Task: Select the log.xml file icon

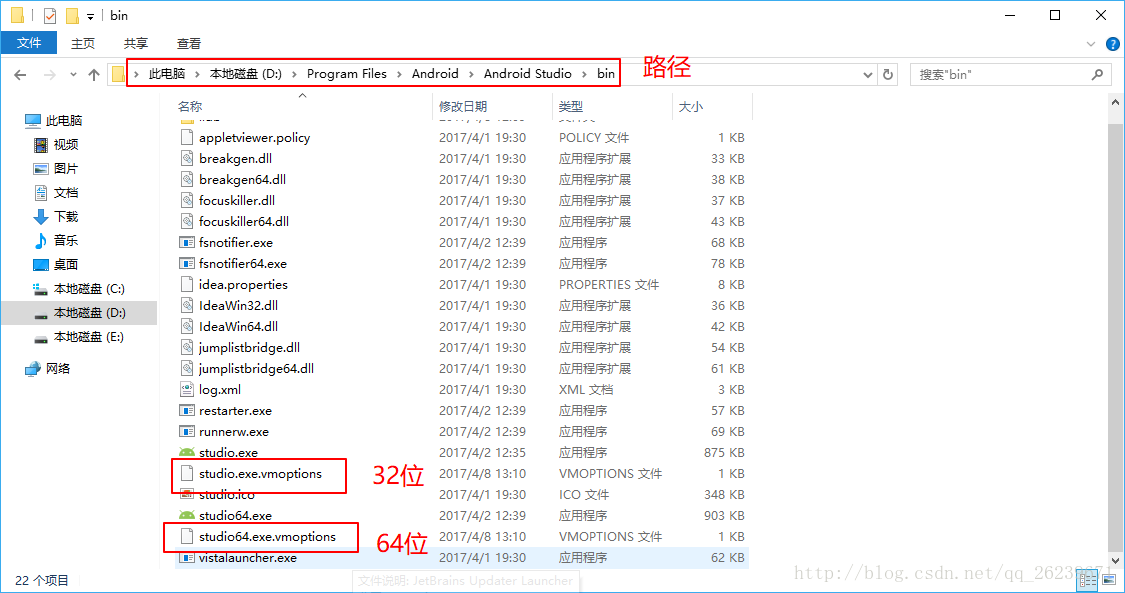Action: point(187,389)
